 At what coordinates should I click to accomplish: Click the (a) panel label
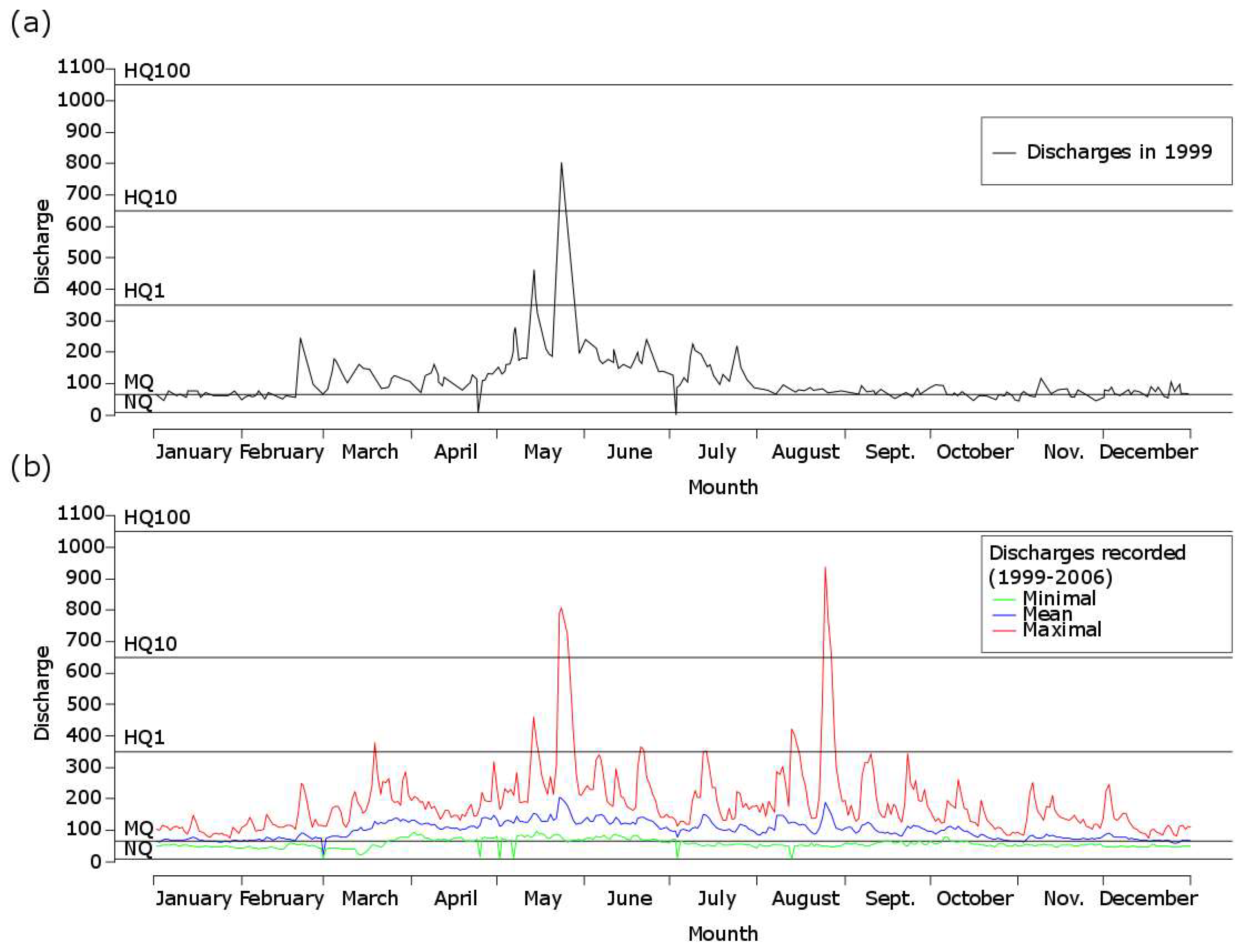coord(30,23)
